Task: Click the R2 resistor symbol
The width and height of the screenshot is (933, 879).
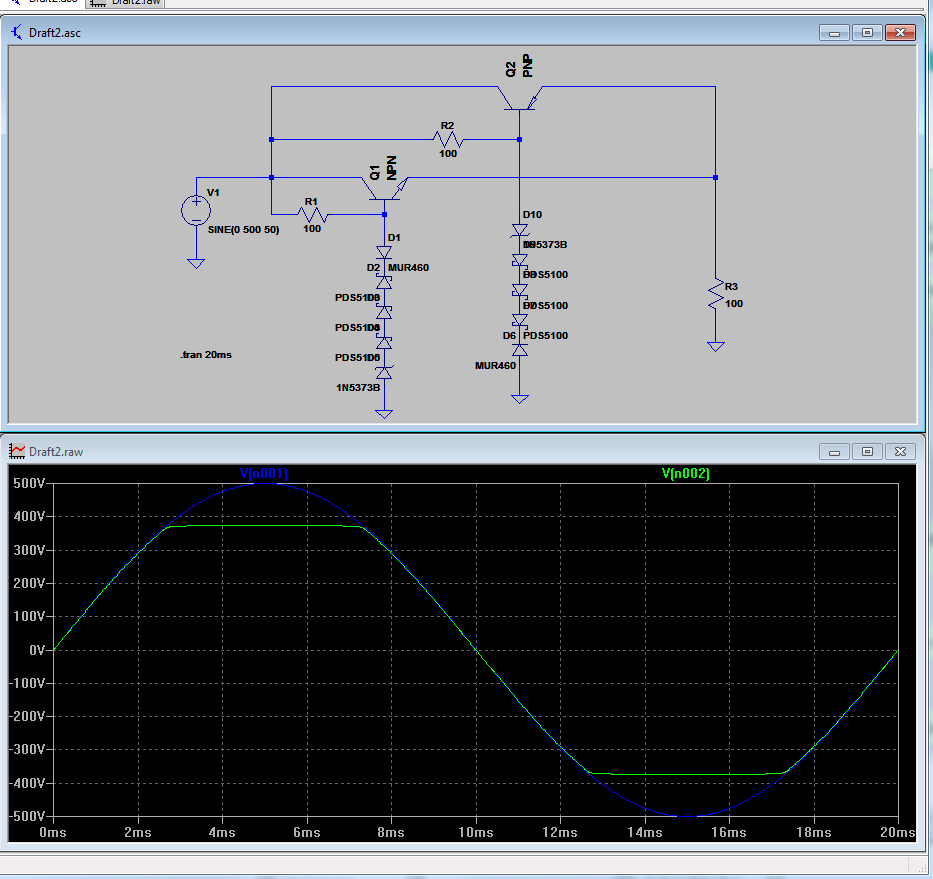Action: tap(447, 139)
